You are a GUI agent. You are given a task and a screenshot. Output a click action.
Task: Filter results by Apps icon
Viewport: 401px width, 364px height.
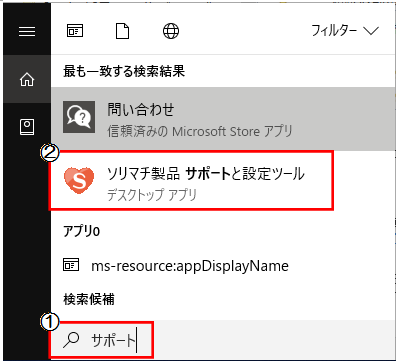(75, 31)
